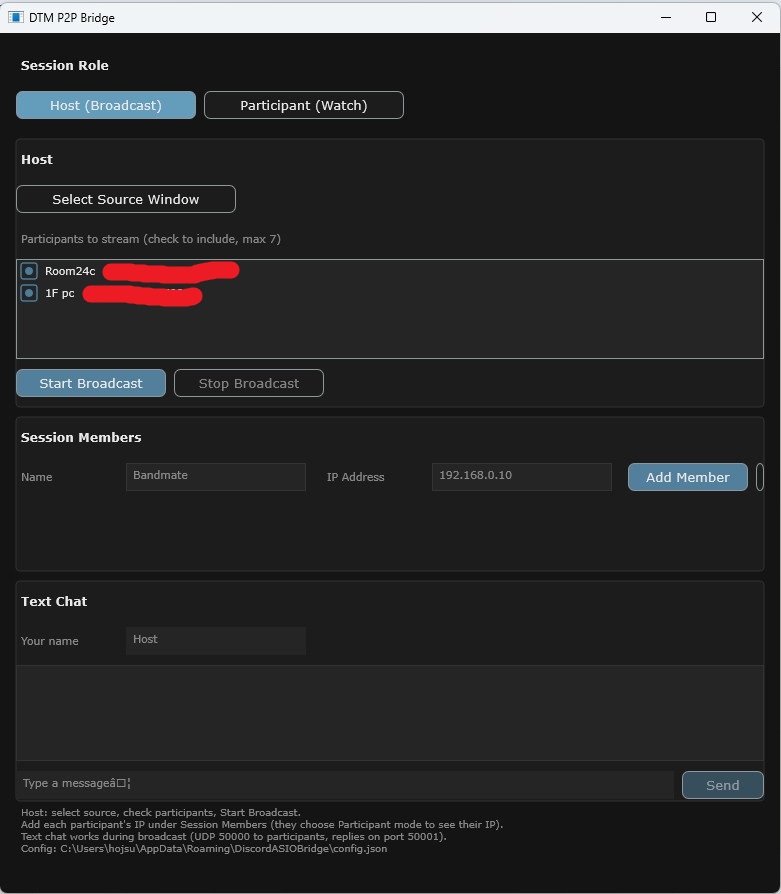
Task: Click Add Member button
Action: (x=688, y=477)
